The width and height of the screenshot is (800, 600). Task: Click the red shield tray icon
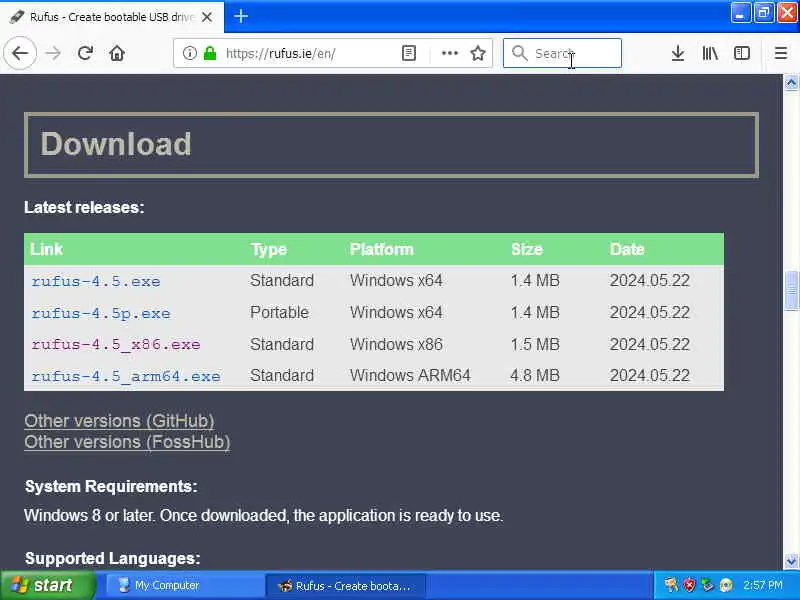689,585
